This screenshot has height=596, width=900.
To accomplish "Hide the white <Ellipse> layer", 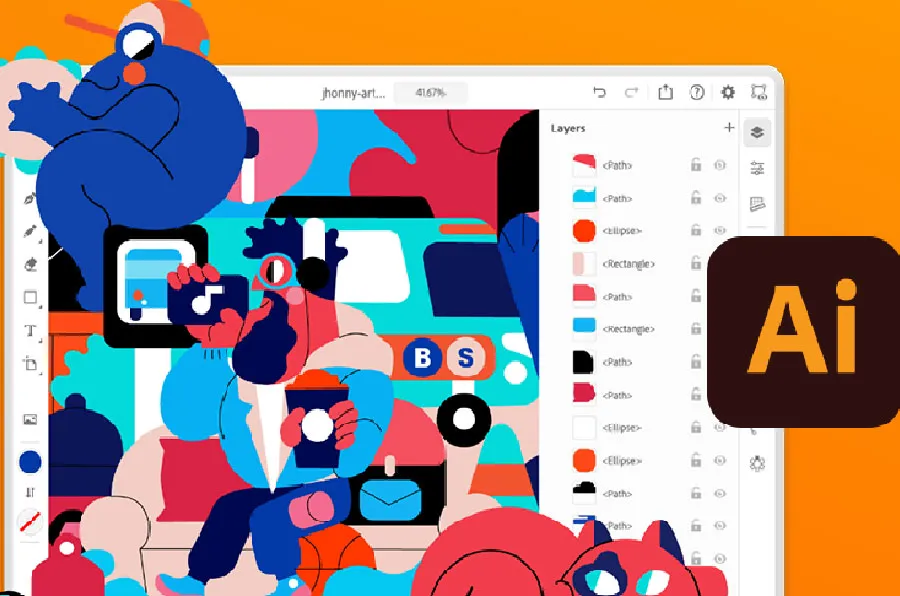I will pyautogui.click(x=718, y=428).
